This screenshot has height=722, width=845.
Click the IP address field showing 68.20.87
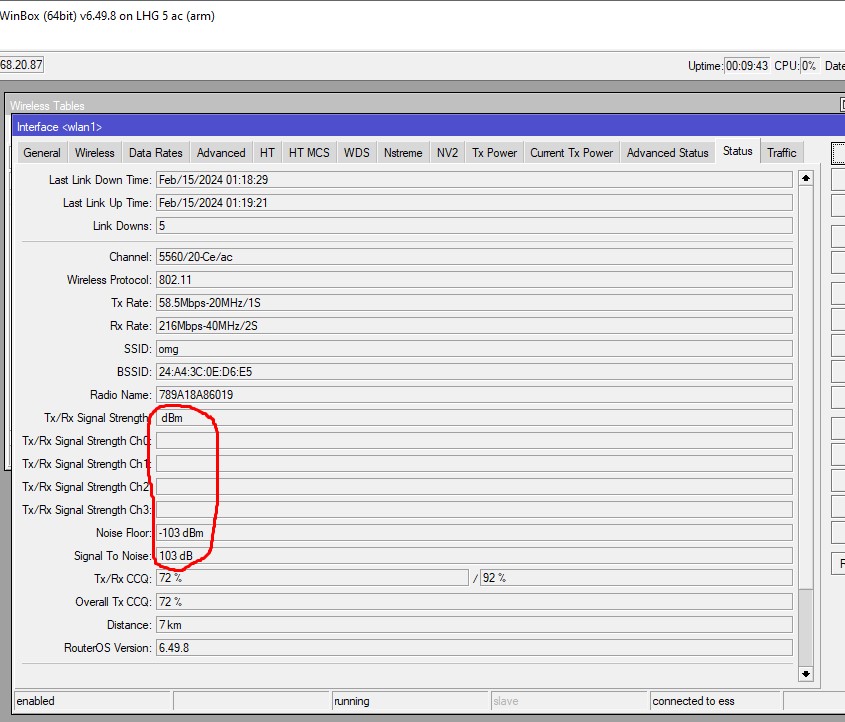click(x=20, y=65)
